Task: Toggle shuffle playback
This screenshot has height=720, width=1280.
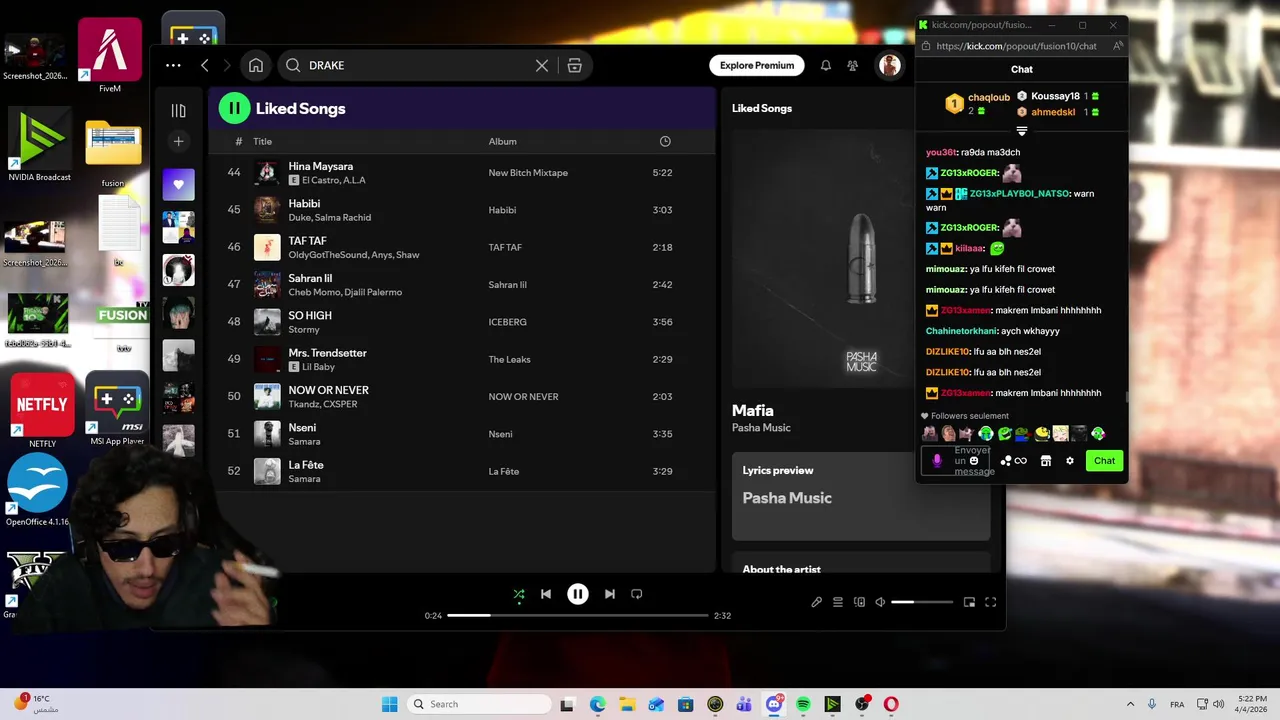Action: [x=519, y=594]
